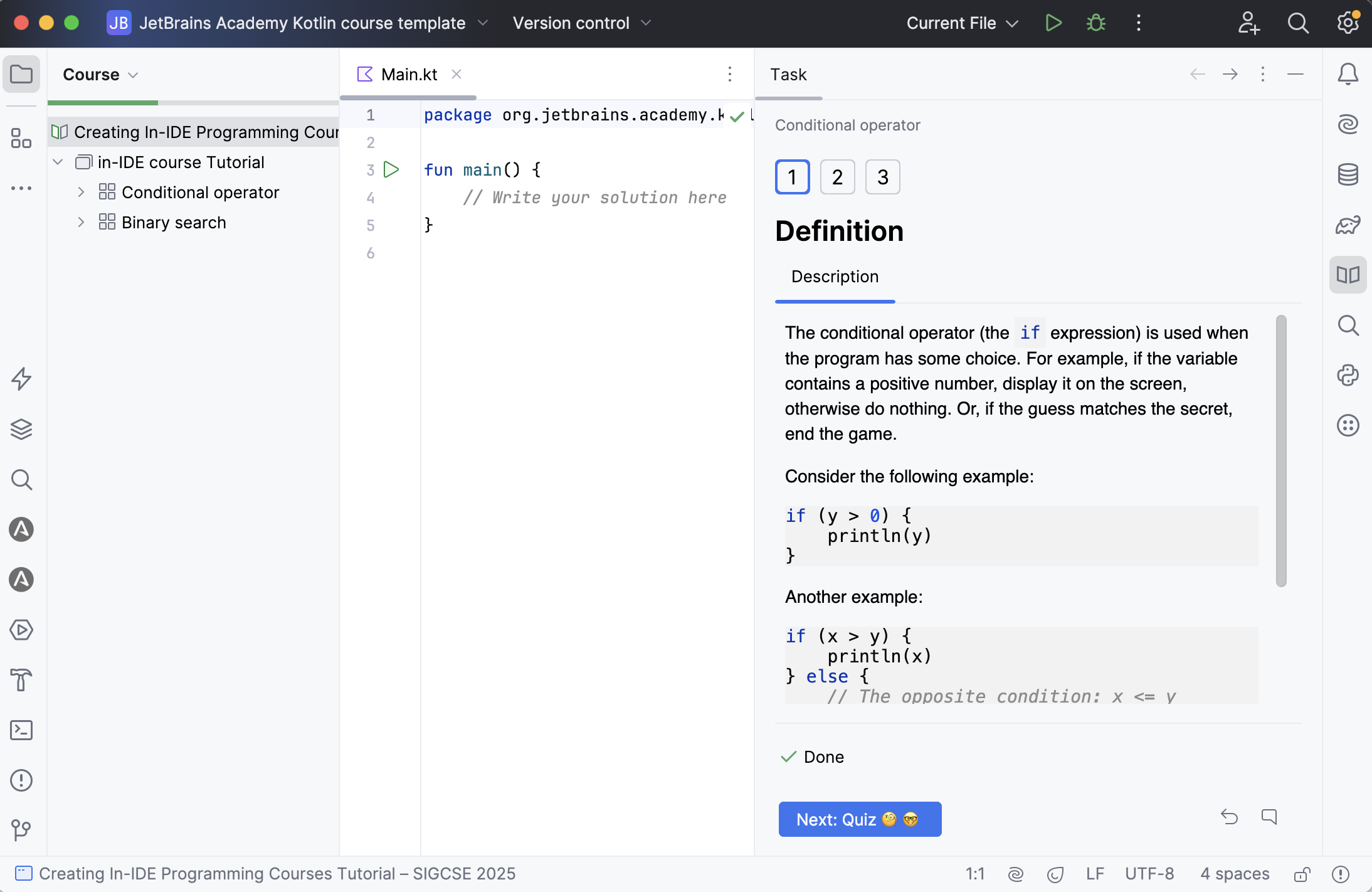Open problems indicator in status bar

(x=1341, y=874)
